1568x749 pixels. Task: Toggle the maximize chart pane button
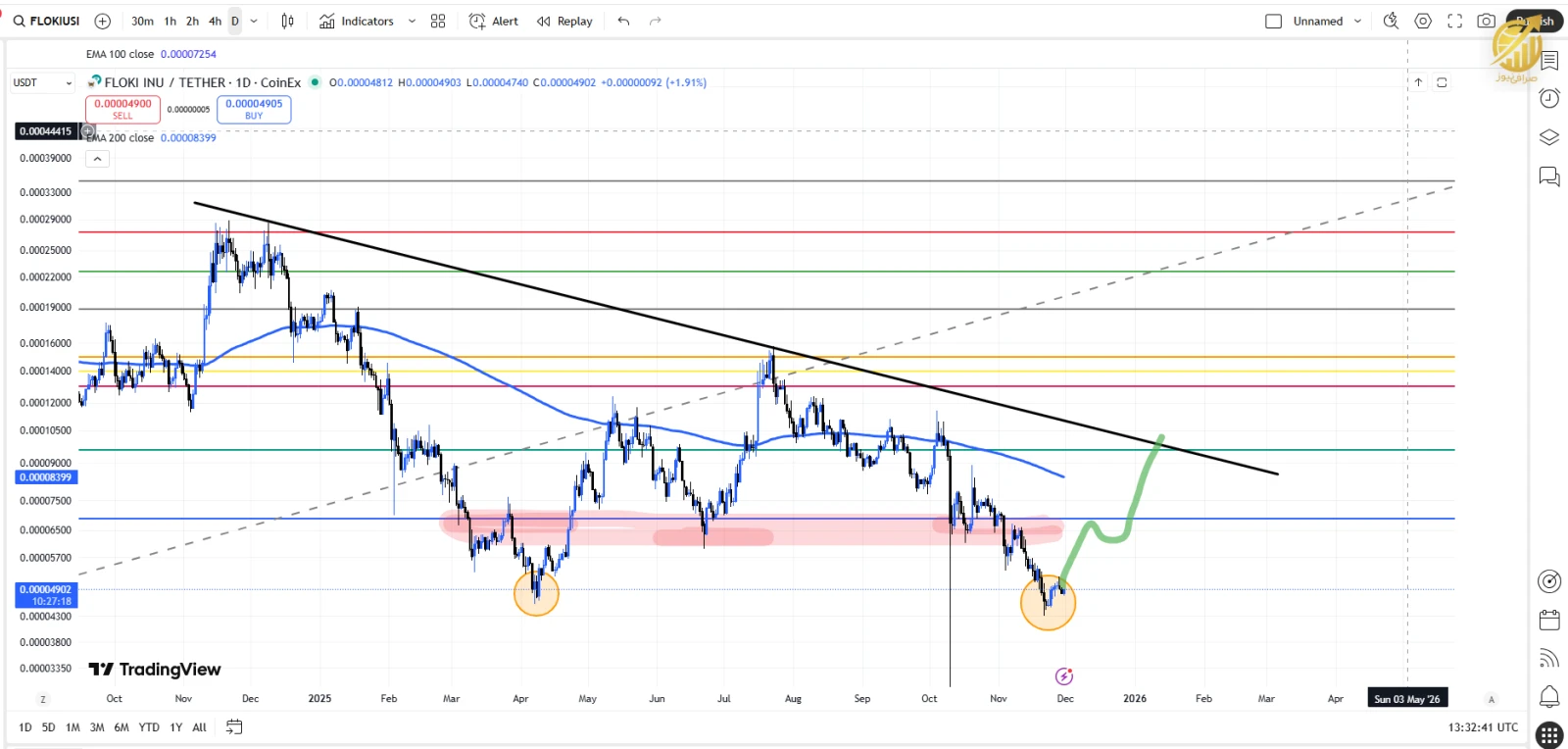(1442, 82)
